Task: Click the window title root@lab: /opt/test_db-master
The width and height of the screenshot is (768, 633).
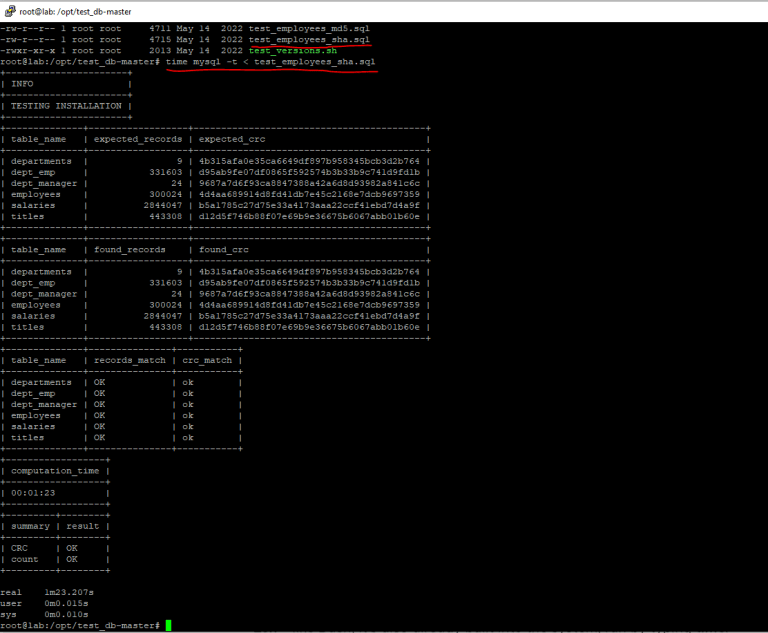Action: [x=75, y=11]
